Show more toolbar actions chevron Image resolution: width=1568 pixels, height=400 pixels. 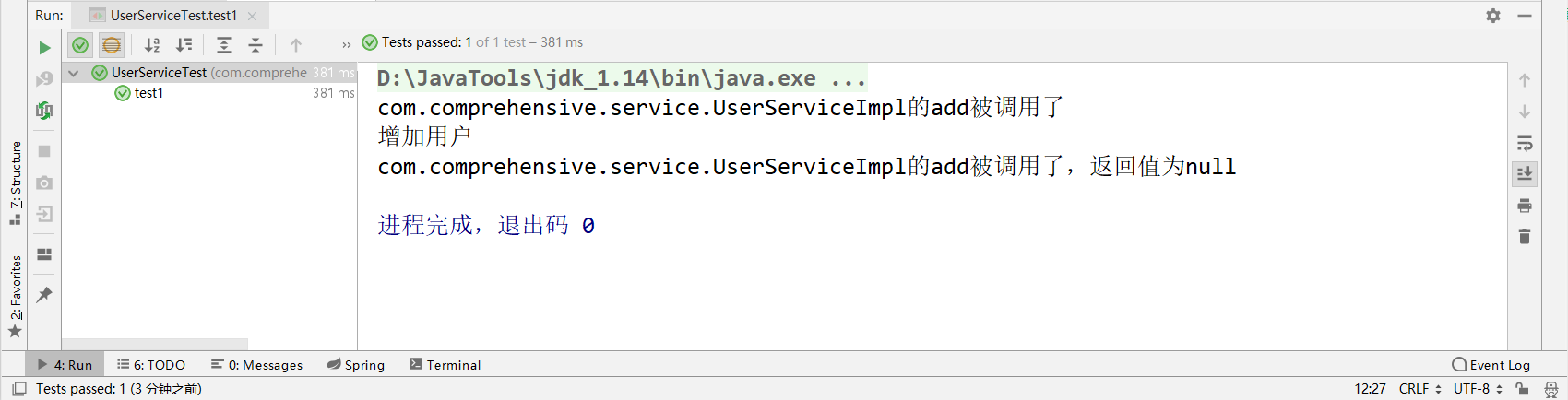coord(347,44)
